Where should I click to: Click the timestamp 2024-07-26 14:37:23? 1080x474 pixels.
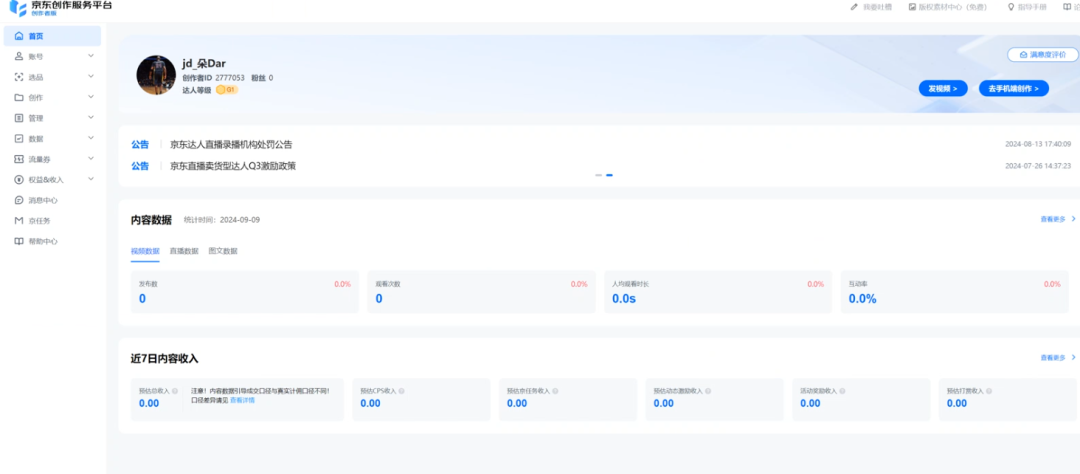tap(1038, 166)
